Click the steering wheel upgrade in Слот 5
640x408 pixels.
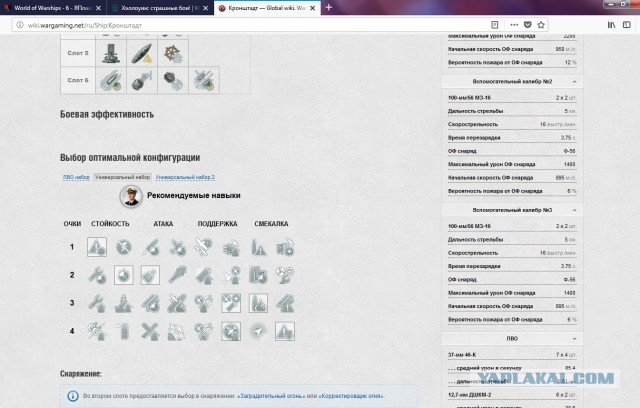click(173, 53)
